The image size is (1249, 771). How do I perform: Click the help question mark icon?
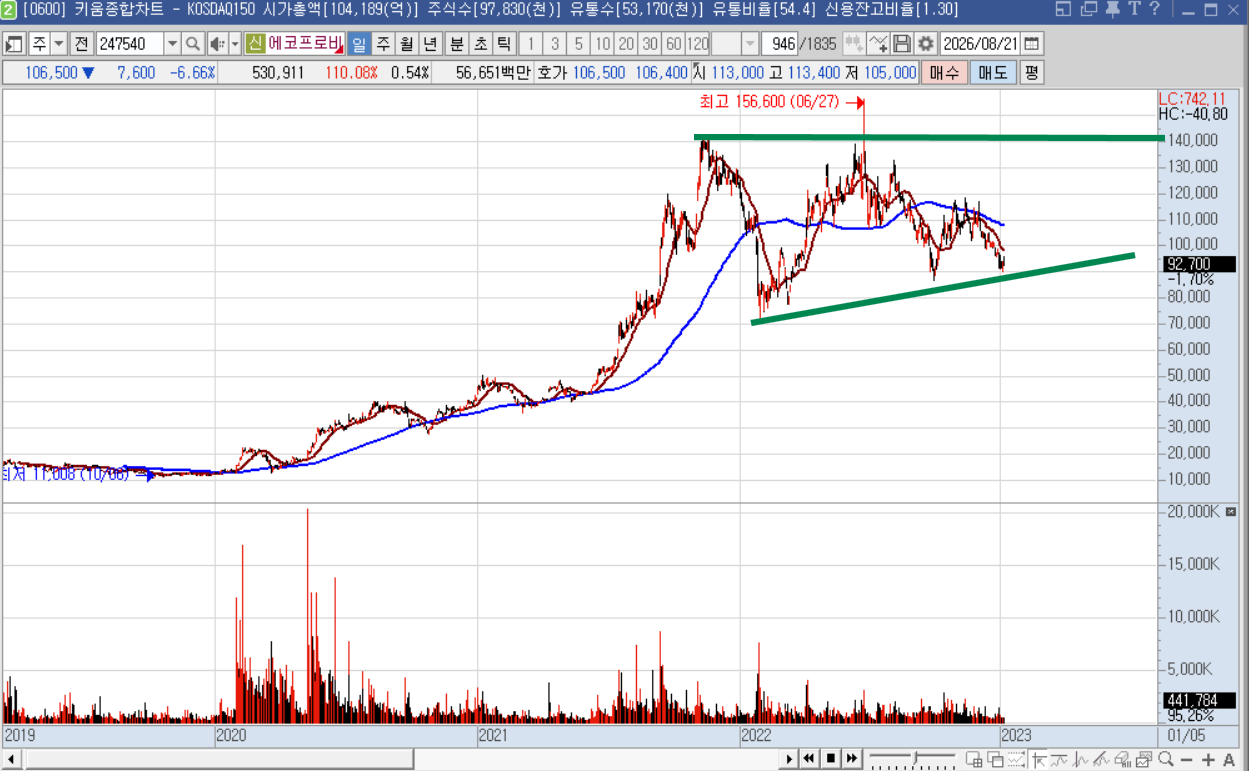[1154, 9]
